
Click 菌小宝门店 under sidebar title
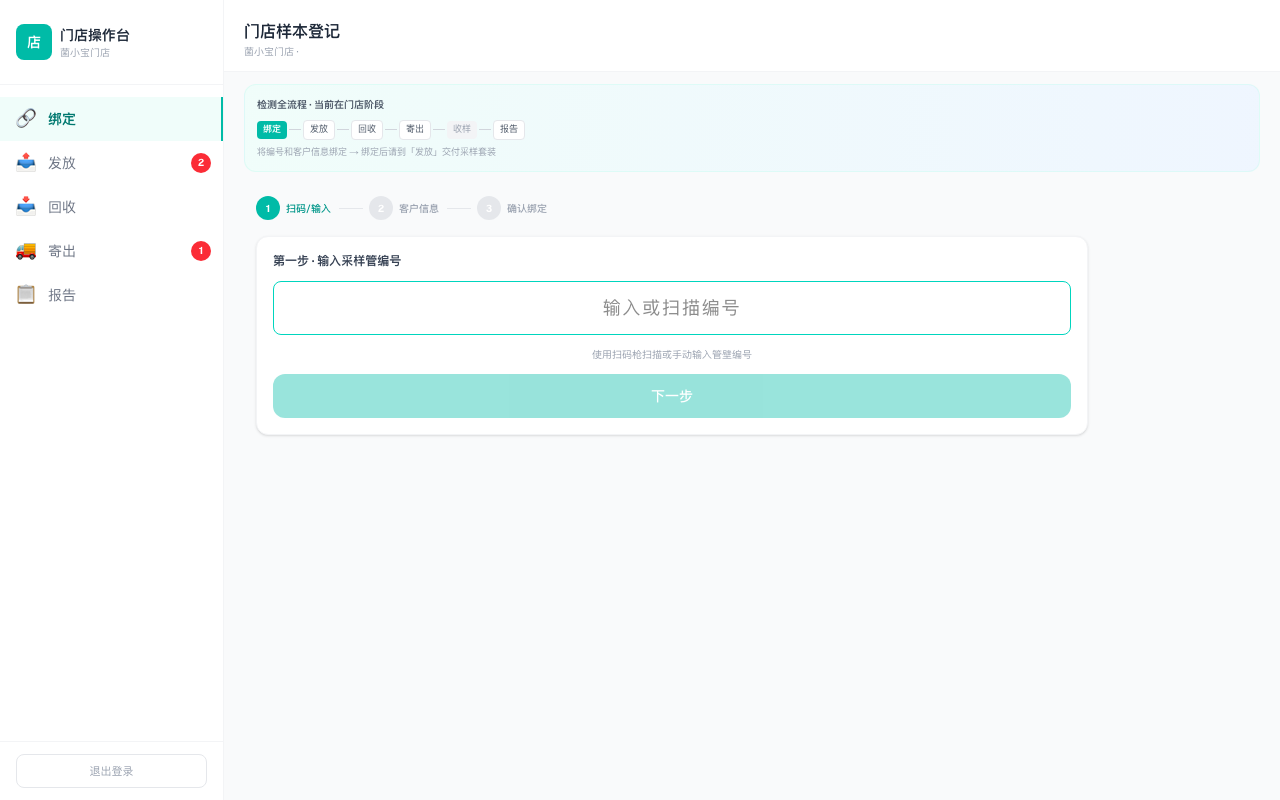[85, 53]
